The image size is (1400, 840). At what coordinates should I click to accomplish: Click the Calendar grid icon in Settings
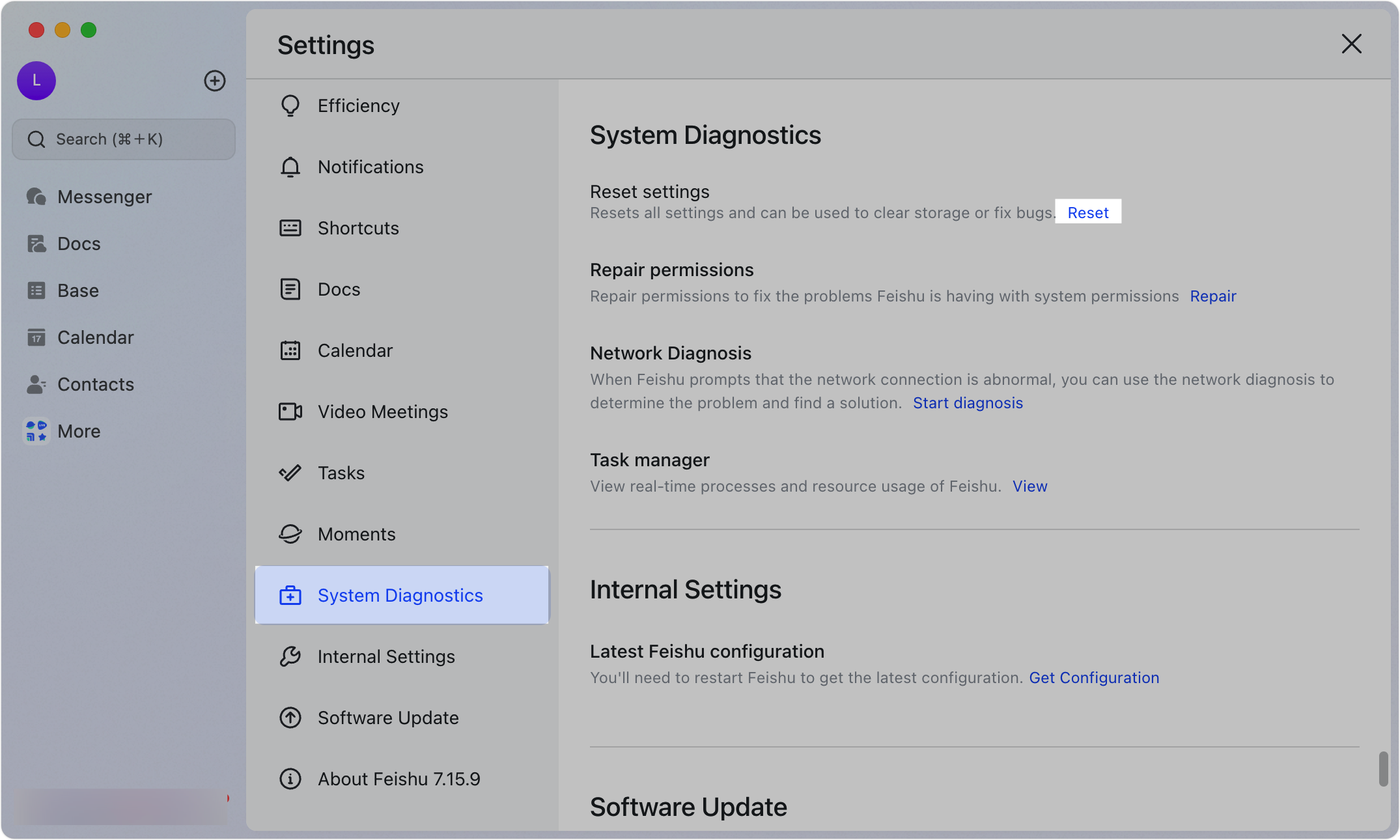pyautogui.click(x=290, y=350)
